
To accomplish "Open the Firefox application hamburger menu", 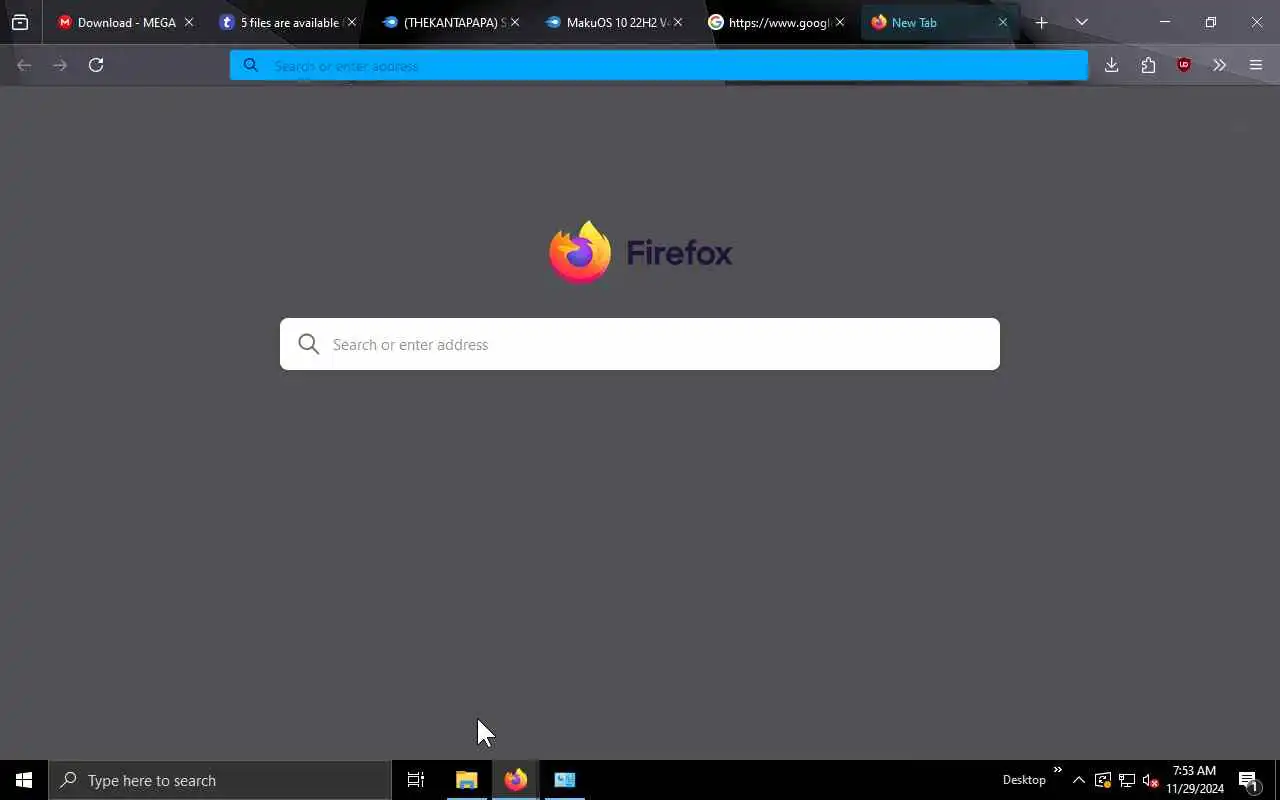I will tap(1256, 65).
